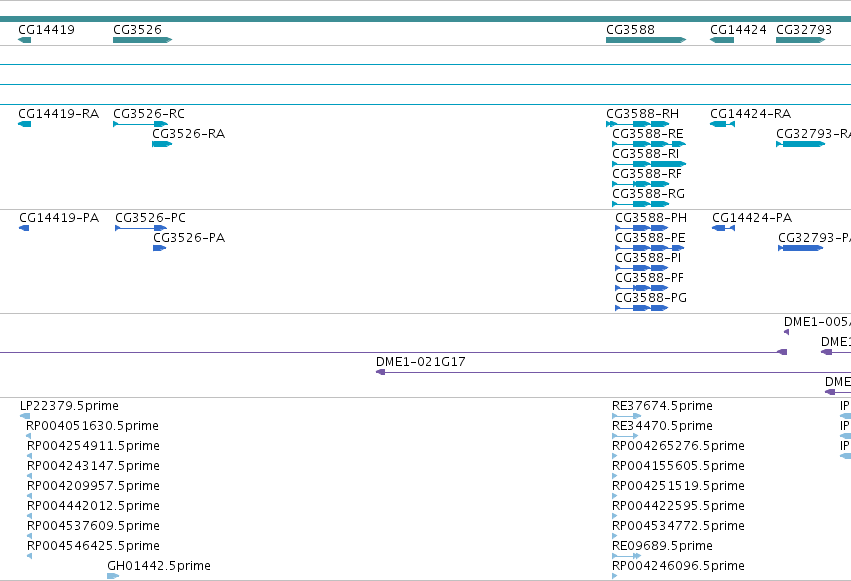This screenshot has height=581, width=851.
Task: Click the GH01442.5prime arrow glyph
Action: click(113, 576)
